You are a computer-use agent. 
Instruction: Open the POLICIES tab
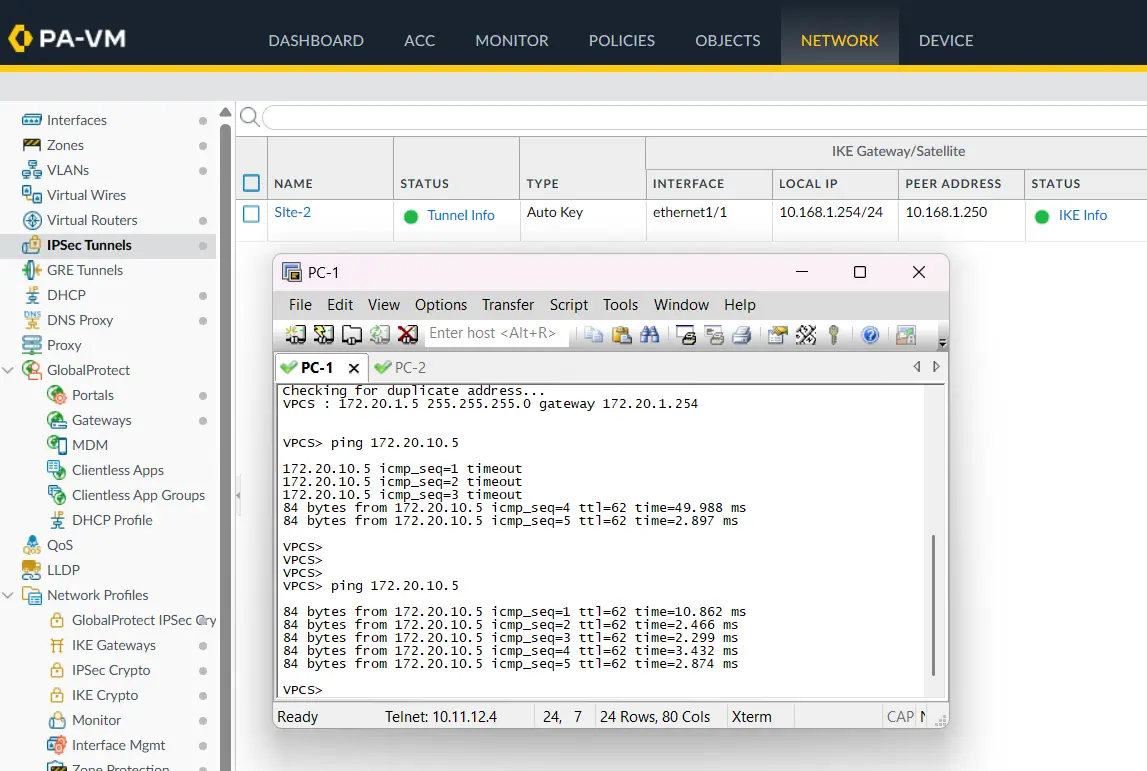622,40
